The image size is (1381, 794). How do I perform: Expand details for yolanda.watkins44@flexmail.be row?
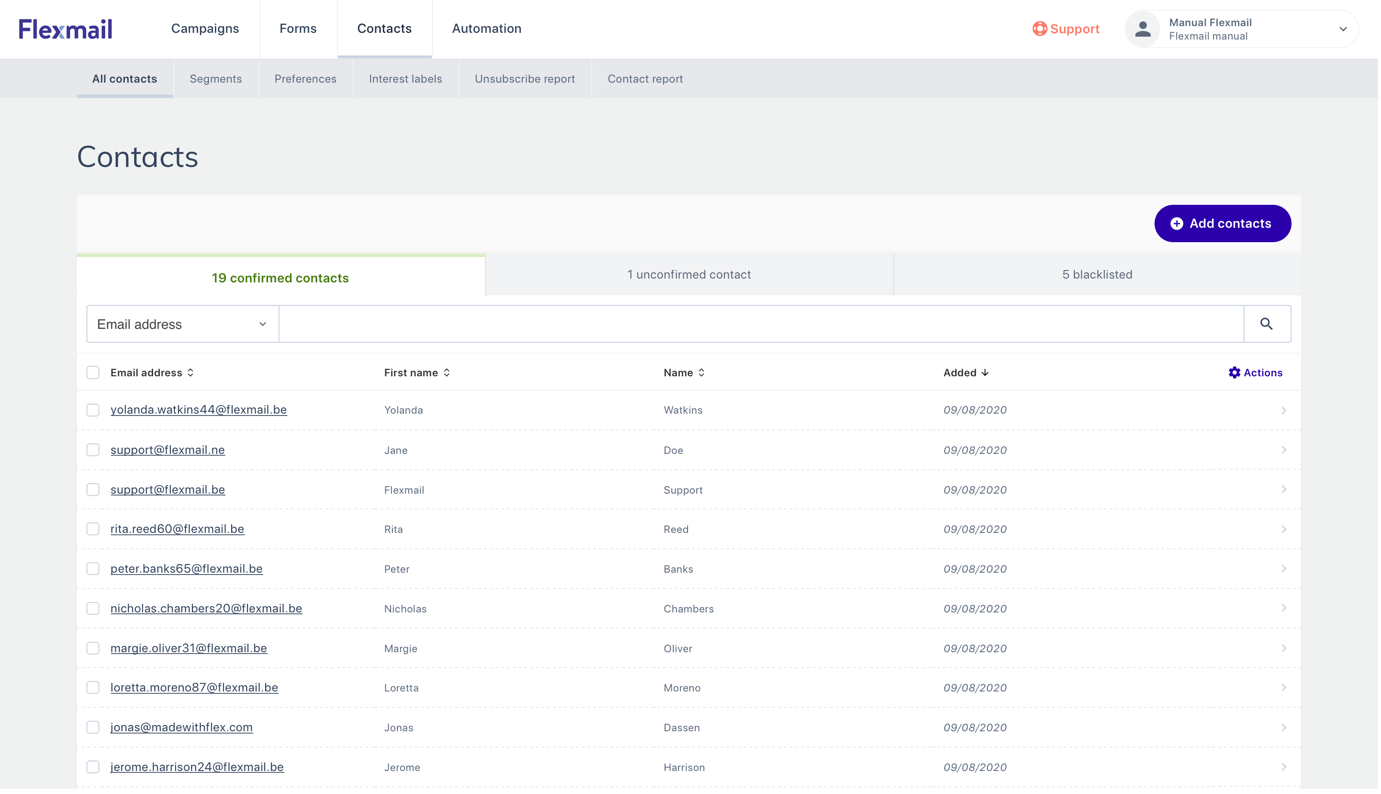(x=1284, y=409)
